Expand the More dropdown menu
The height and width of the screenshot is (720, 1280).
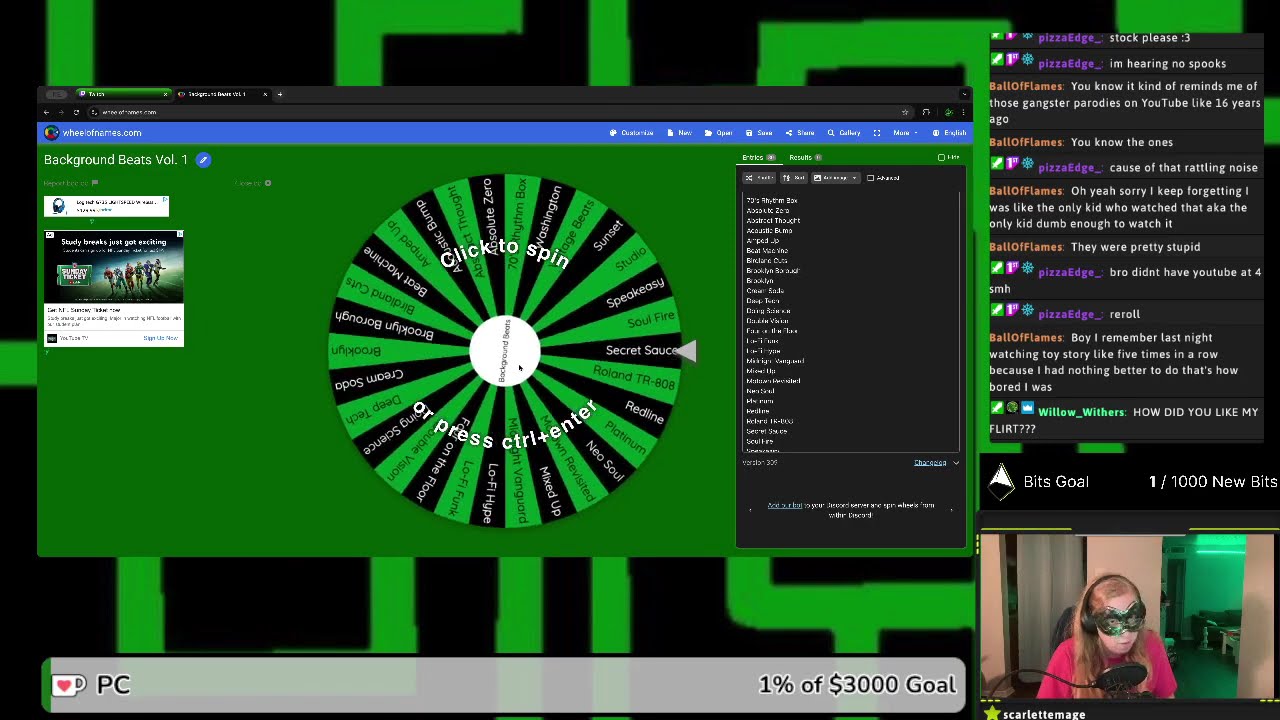coord(904,133)
